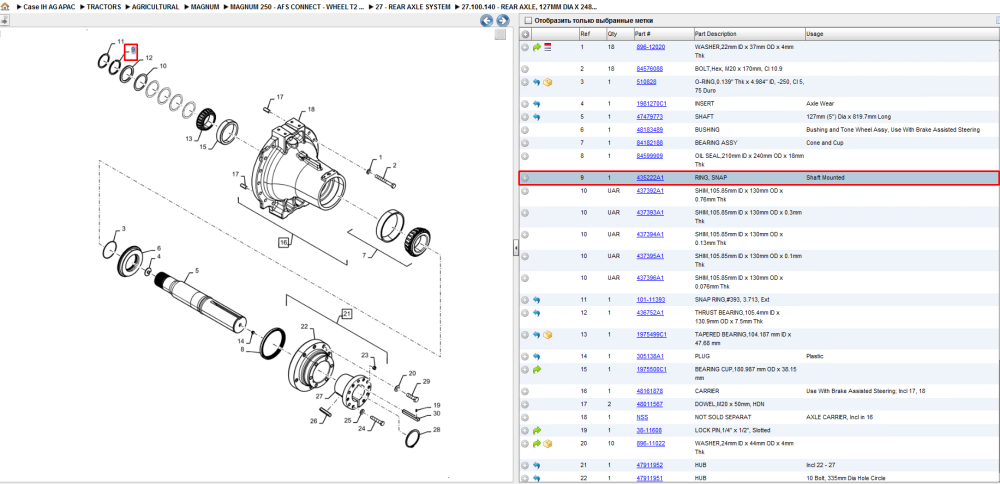Screen dimensions: 1000x484
Task: Open part number link 305138A1
Action: pos(650,356)
